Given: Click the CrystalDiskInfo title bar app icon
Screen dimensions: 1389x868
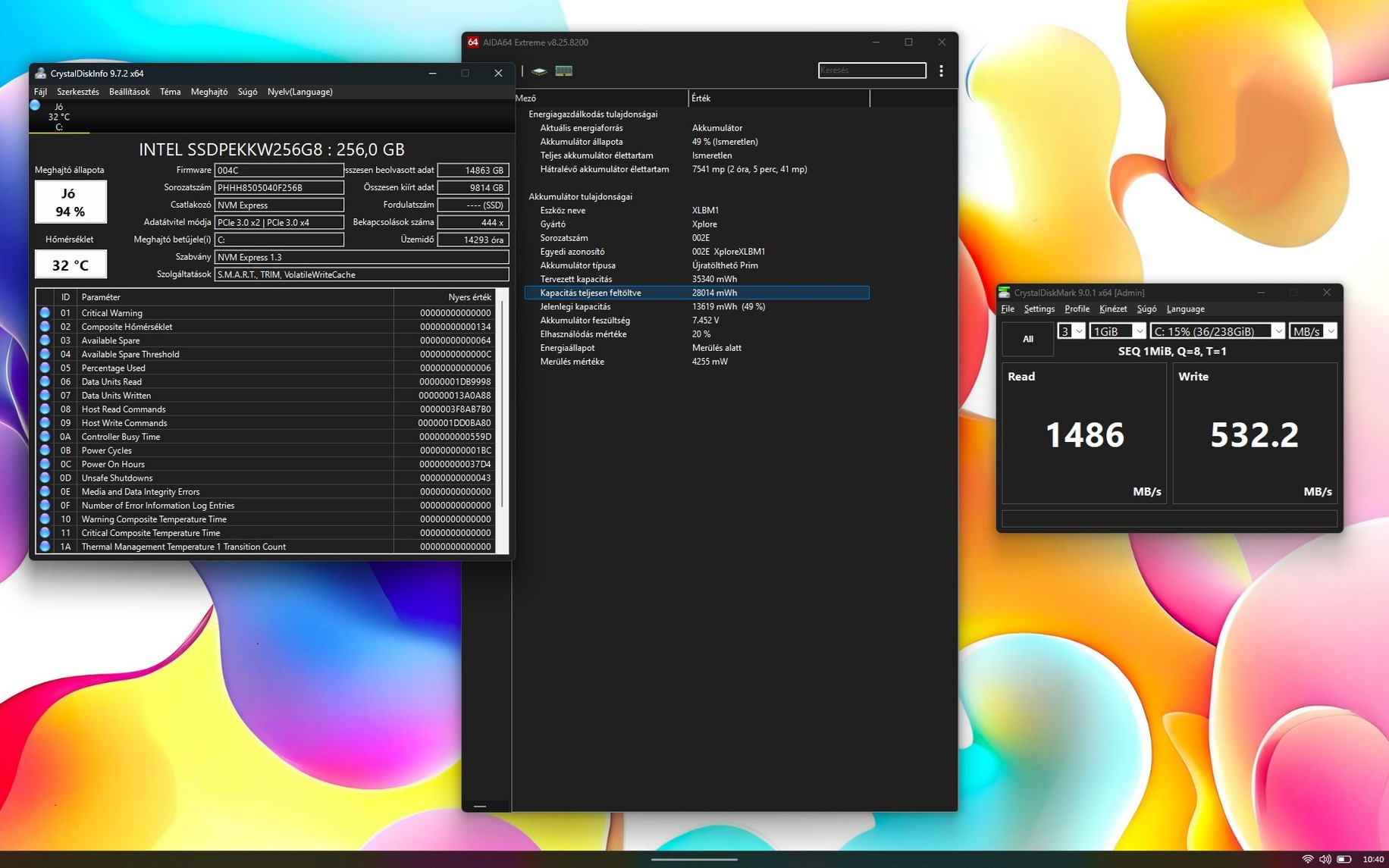Looking at the screenshot, I should [x=41, y=74].
